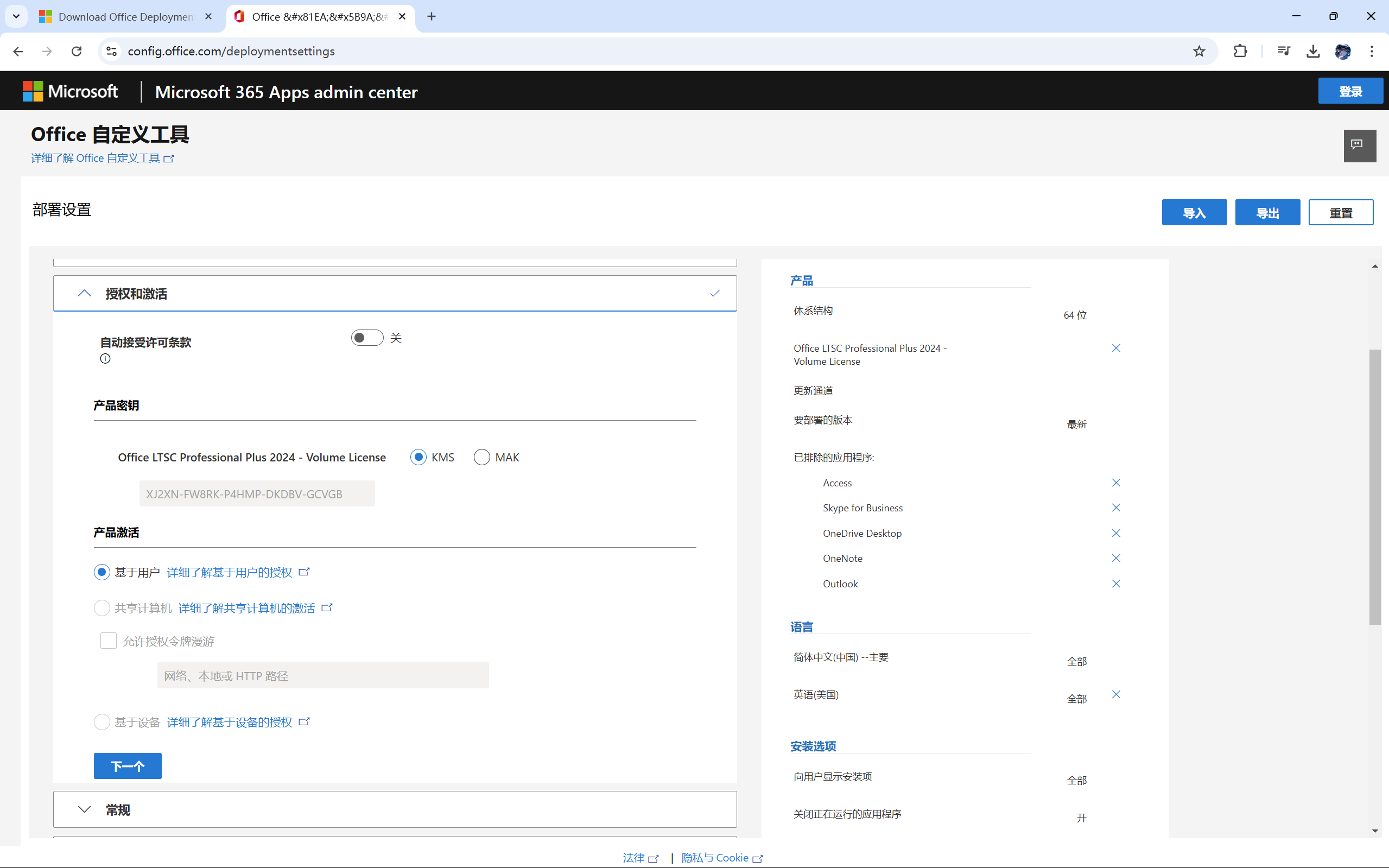Screen dimensions: 1389x868
Task: View site information icon
Action: tap(111, 51)
